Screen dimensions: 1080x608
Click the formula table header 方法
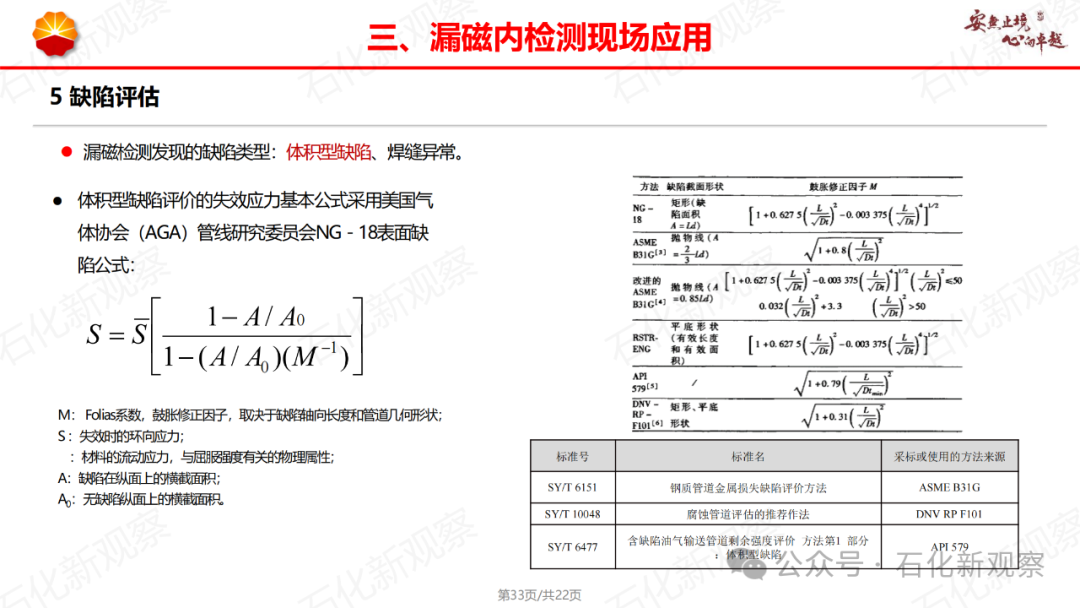click(649, 187)
